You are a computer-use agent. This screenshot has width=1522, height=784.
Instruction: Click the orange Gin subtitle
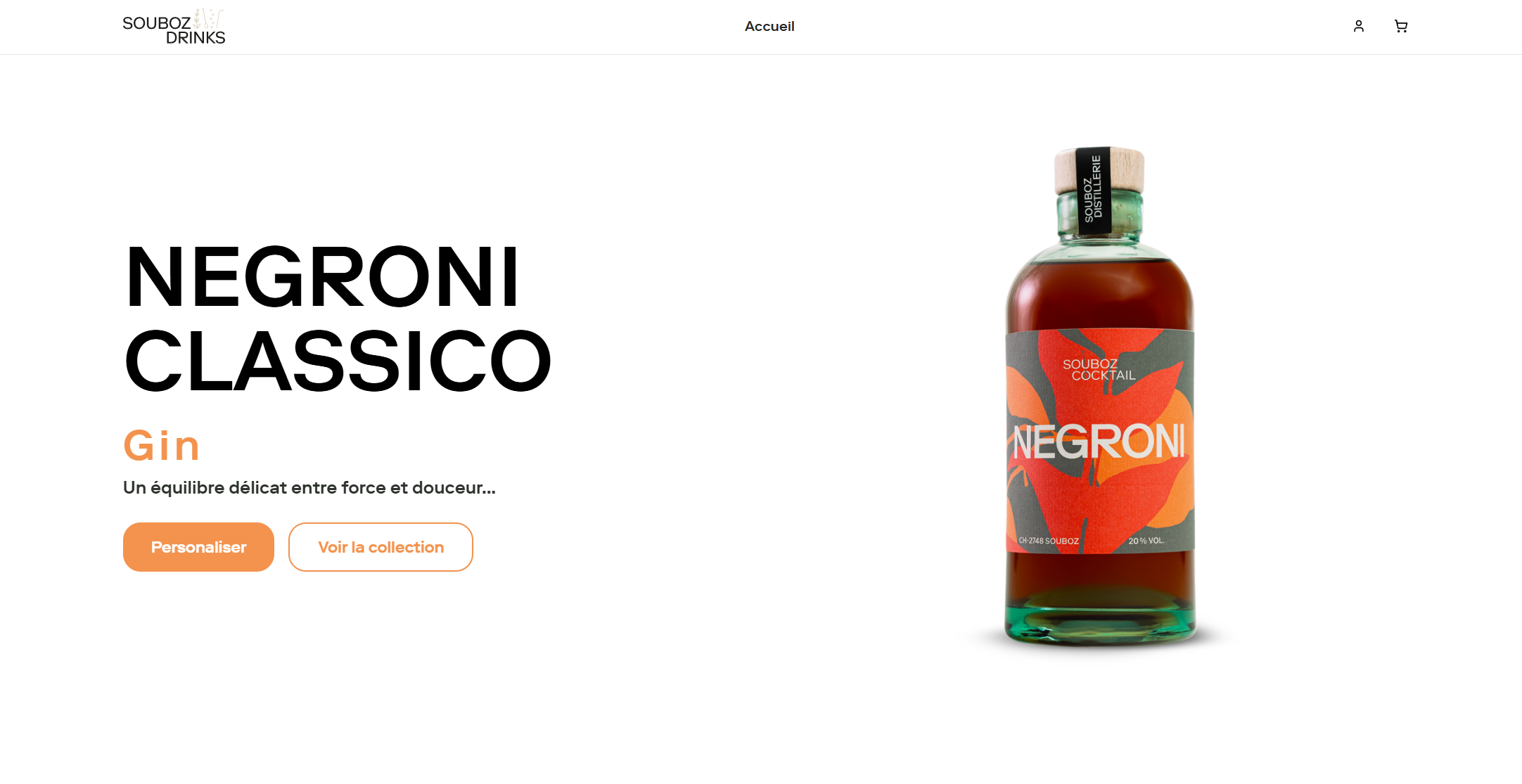pos(162,445)
